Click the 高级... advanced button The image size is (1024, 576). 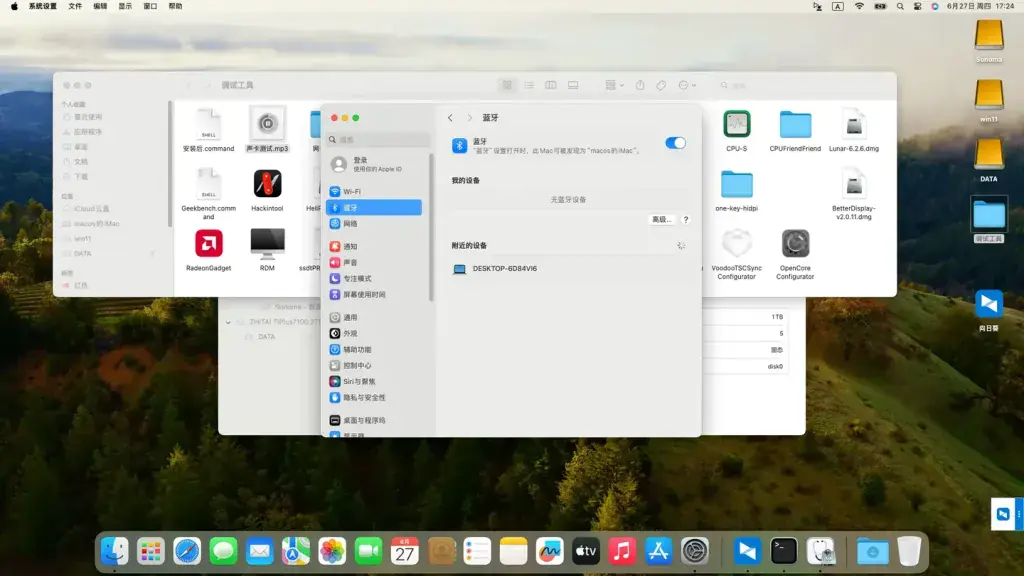coord(662,219)
